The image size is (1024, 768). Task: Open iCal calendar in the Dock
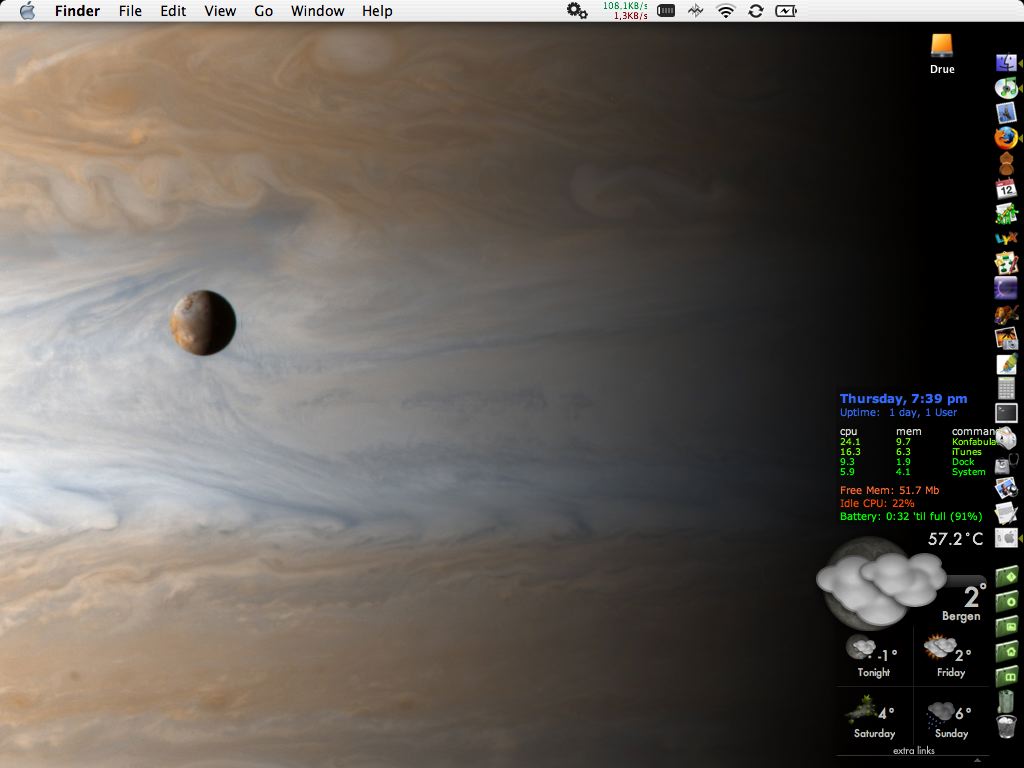pos(1006,188)
